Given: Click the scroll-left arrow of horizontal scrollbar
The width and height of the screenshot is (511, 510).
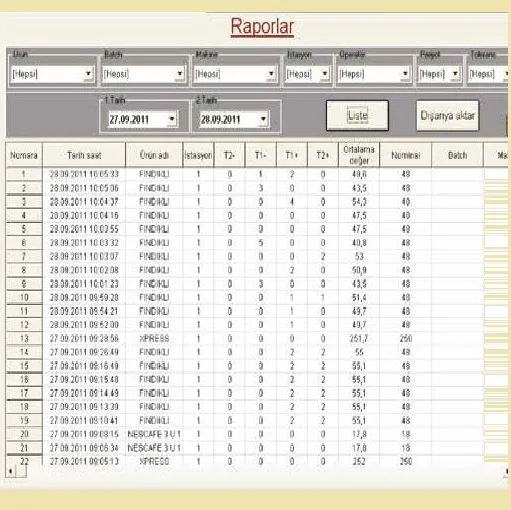Looking at the screenshot, I should pyautogui.click(x=11, y=471).
